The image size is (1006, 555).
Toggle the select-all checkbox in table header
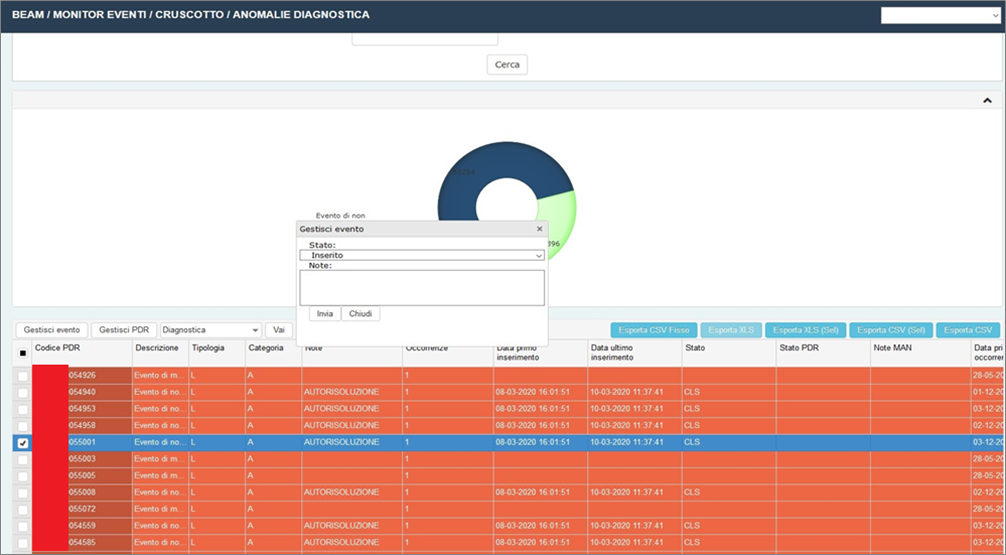23,353
